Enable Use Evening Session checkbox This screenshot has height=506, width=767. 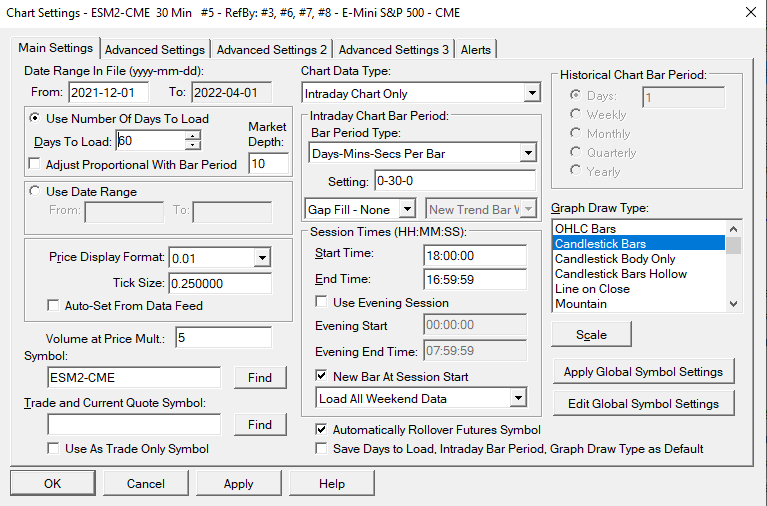(321, 302)
